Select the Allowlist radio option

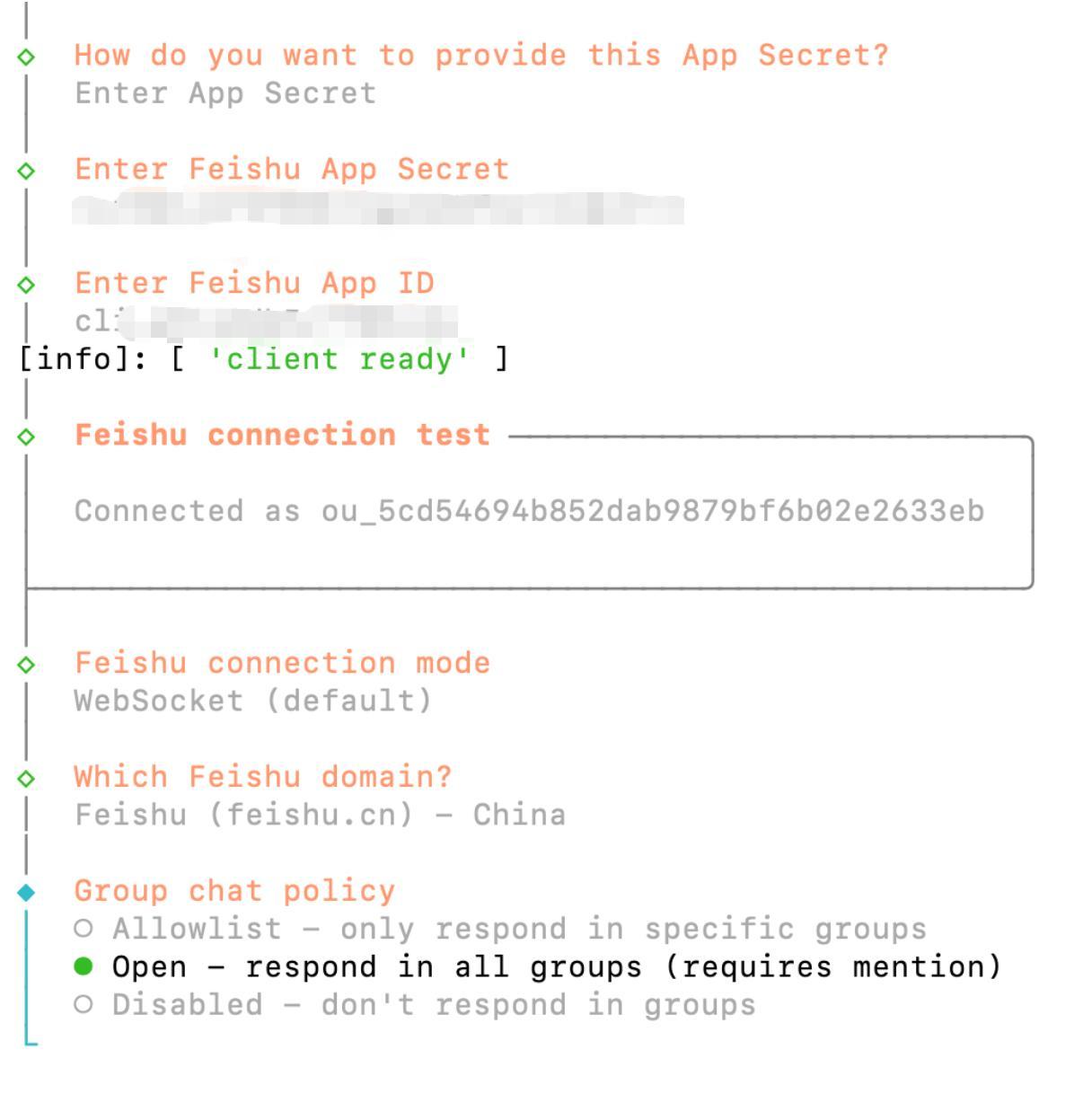coord(84,928)
